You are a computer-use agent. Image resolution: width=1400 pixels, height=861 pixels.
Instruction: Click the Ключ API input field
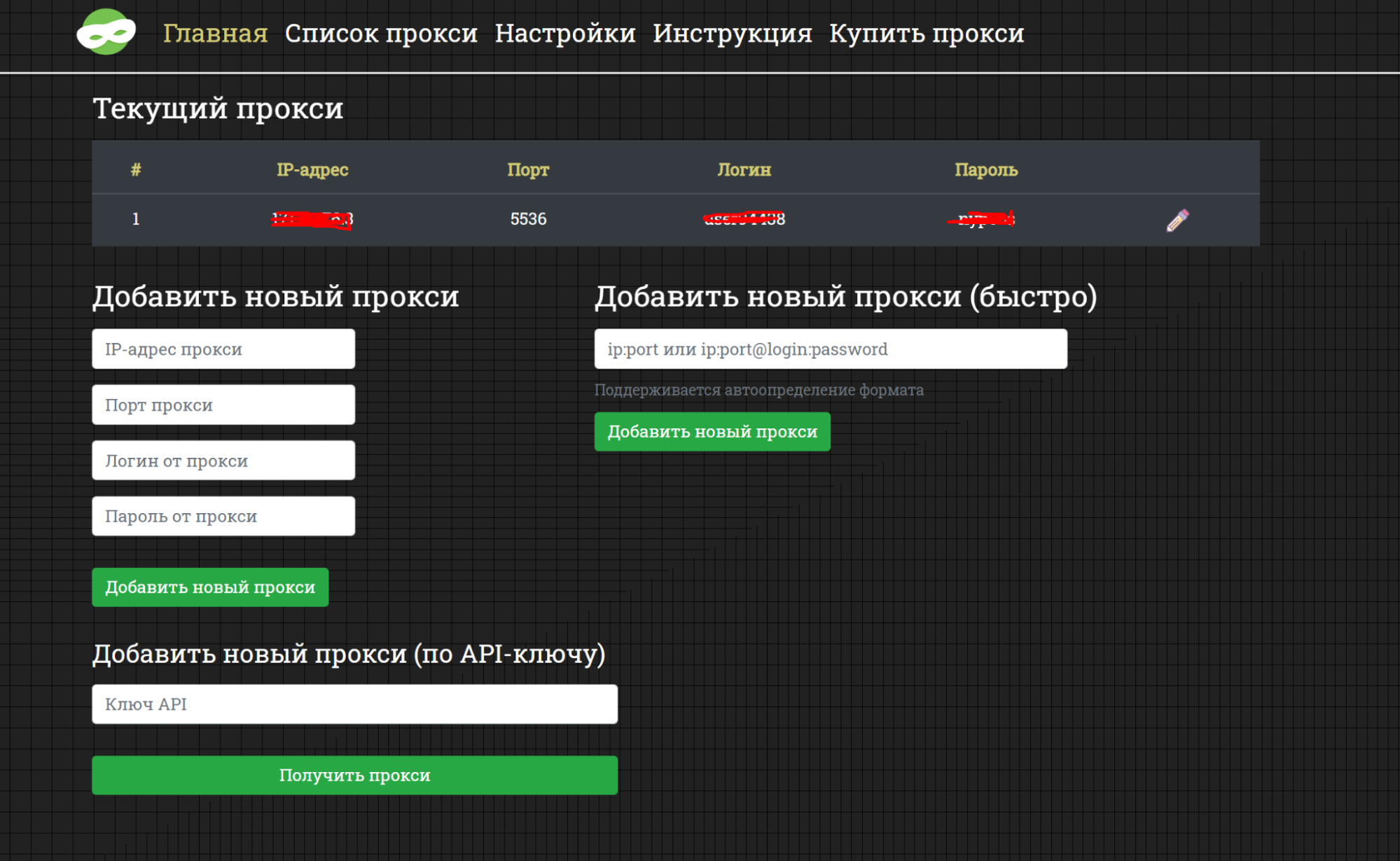coord(354,704)
